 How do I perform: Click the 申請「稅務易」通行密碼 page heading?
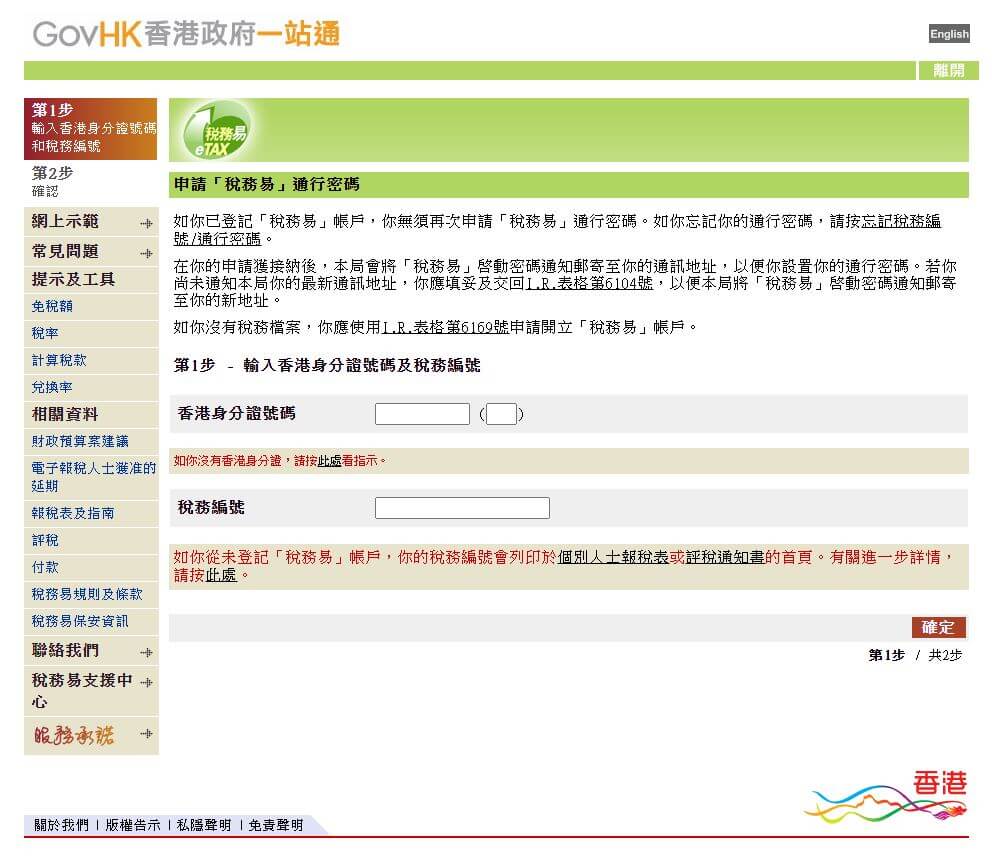tap(267, 184)
